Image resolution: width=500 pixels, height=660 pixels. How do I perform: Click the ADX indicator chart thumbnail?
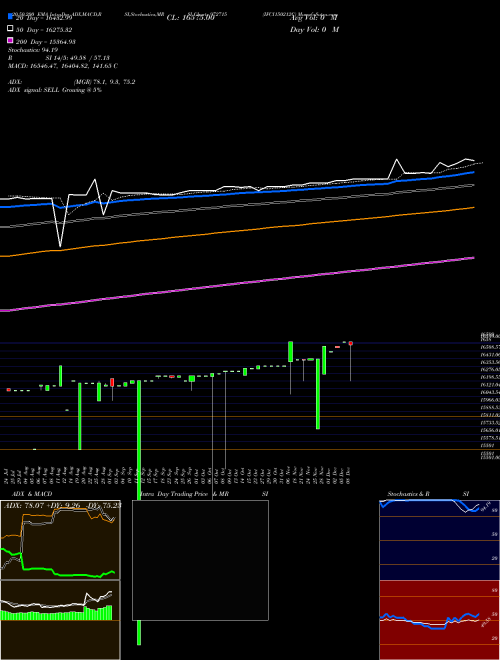click(x=60, y=540)
